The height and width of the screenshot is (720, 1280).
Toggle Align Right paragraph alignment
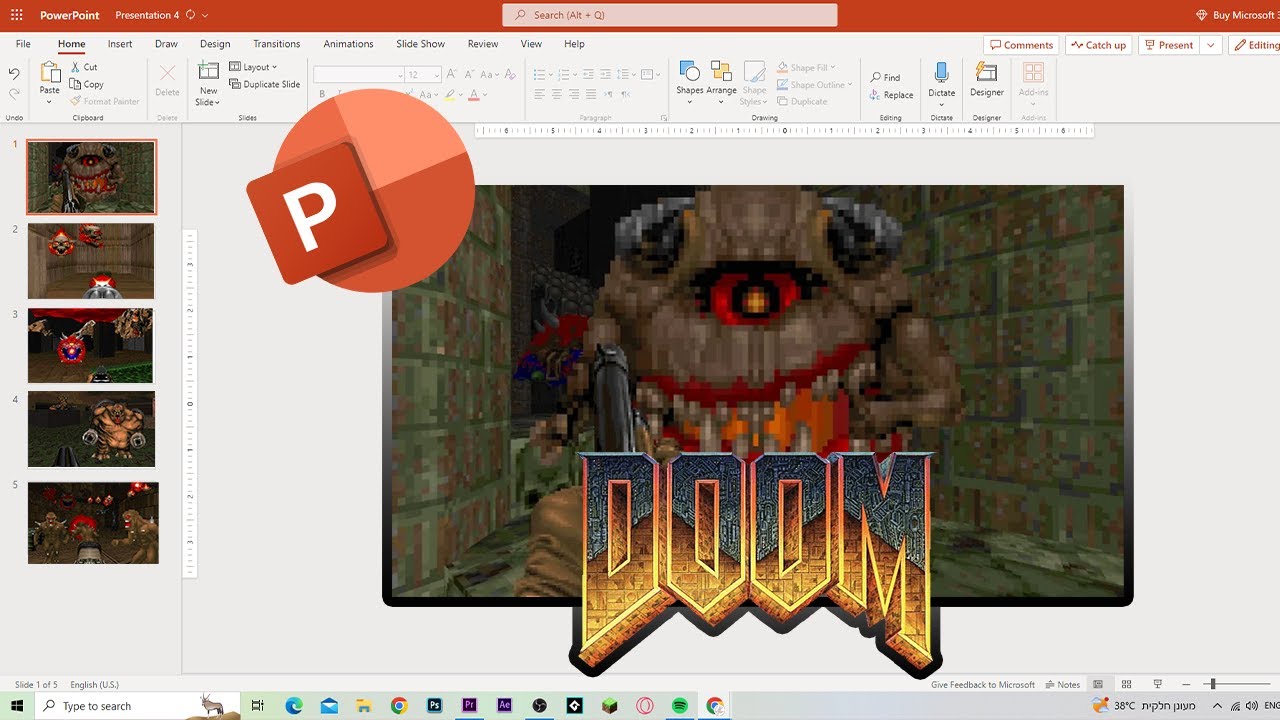click(x=574, y=94)
